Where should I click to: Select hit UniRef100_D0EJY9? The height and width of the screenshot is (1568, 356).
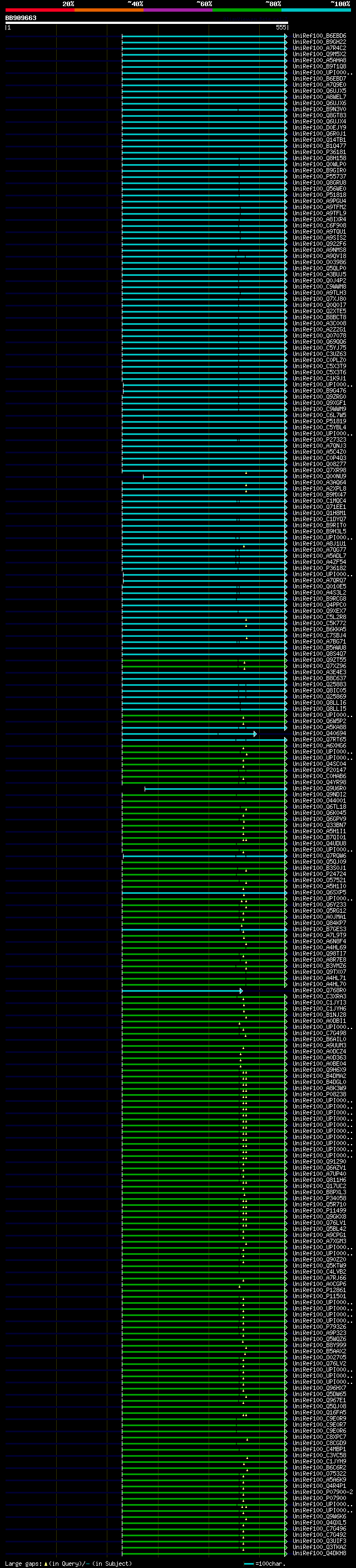click(x=319, y=128)
